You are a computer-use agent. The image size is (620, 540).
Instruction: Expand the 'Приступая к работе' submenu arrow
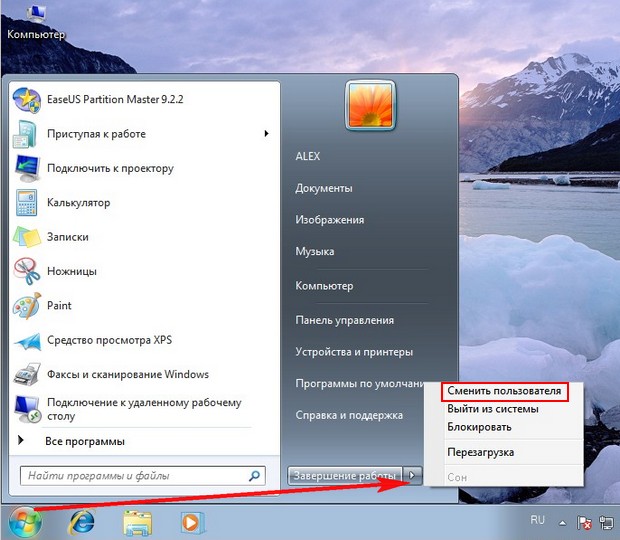coord(266,134)
